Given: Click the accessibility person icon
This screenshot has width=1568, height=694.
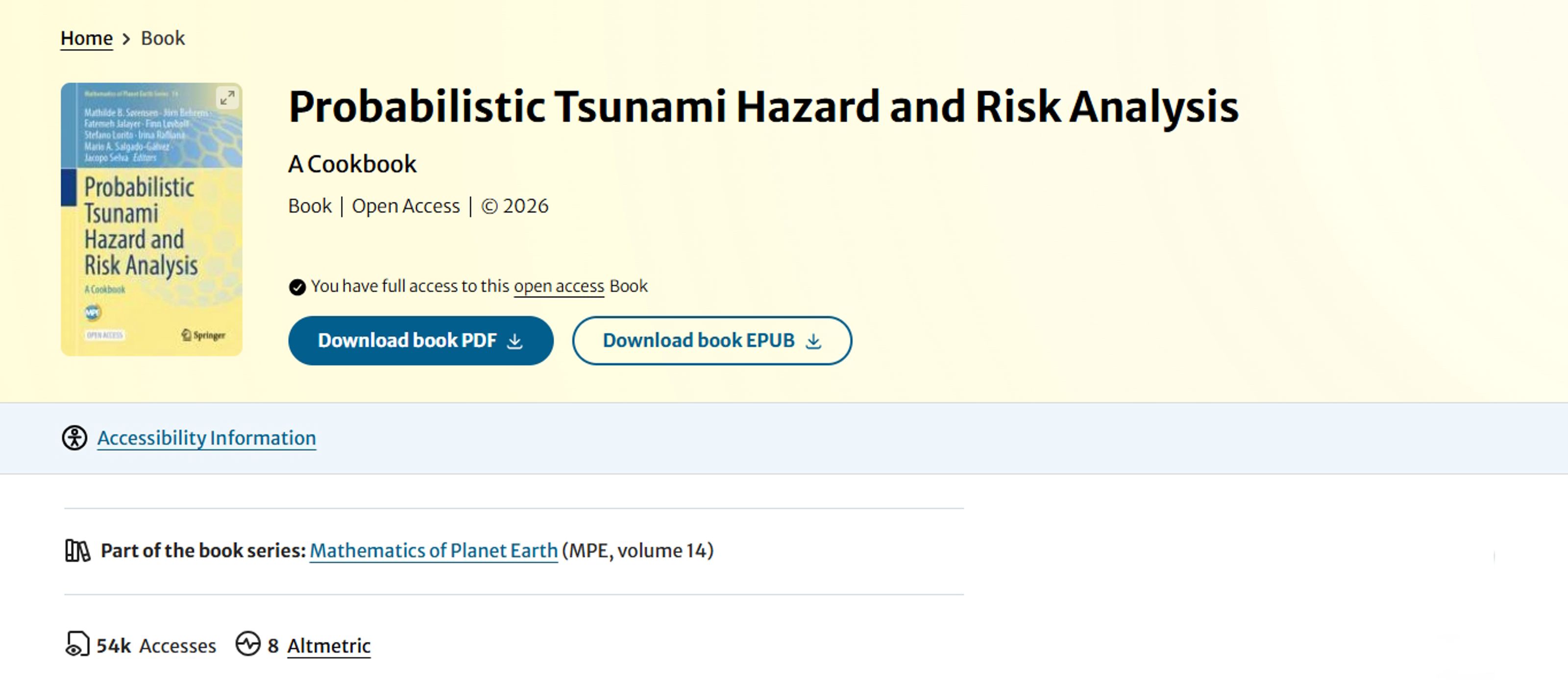Looking at the screenshot, I should (x=74, y=438).
